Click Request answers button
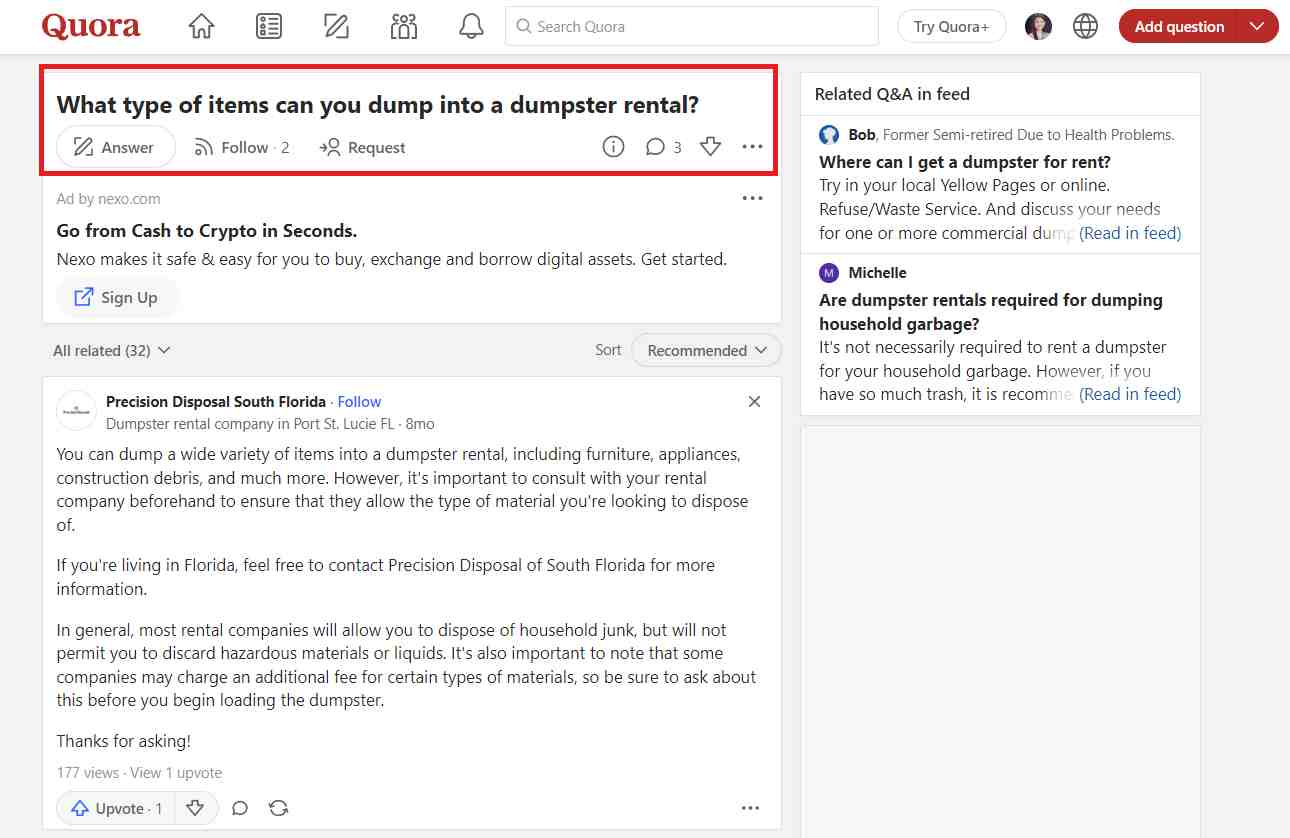 (x=362, y=147)
